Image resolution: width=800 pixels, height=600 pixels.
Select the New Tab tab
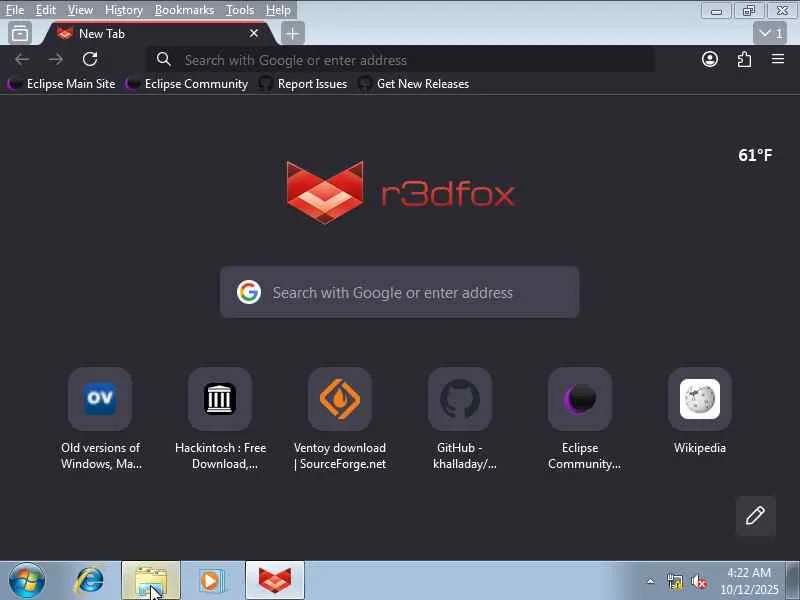coord(158,34)
